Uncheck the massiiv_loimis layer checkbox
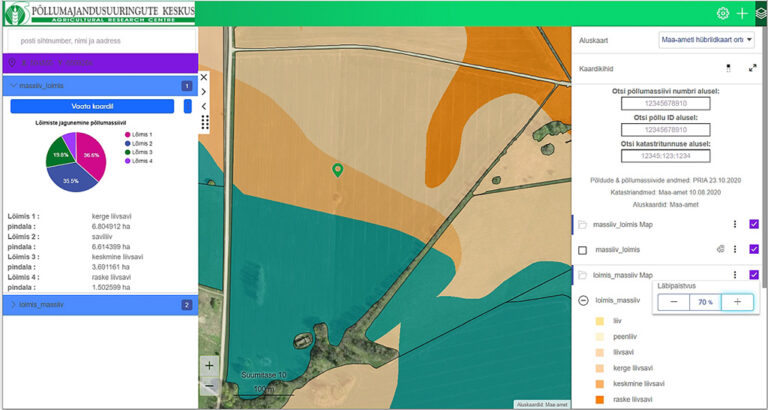 (x=754, y=249)
